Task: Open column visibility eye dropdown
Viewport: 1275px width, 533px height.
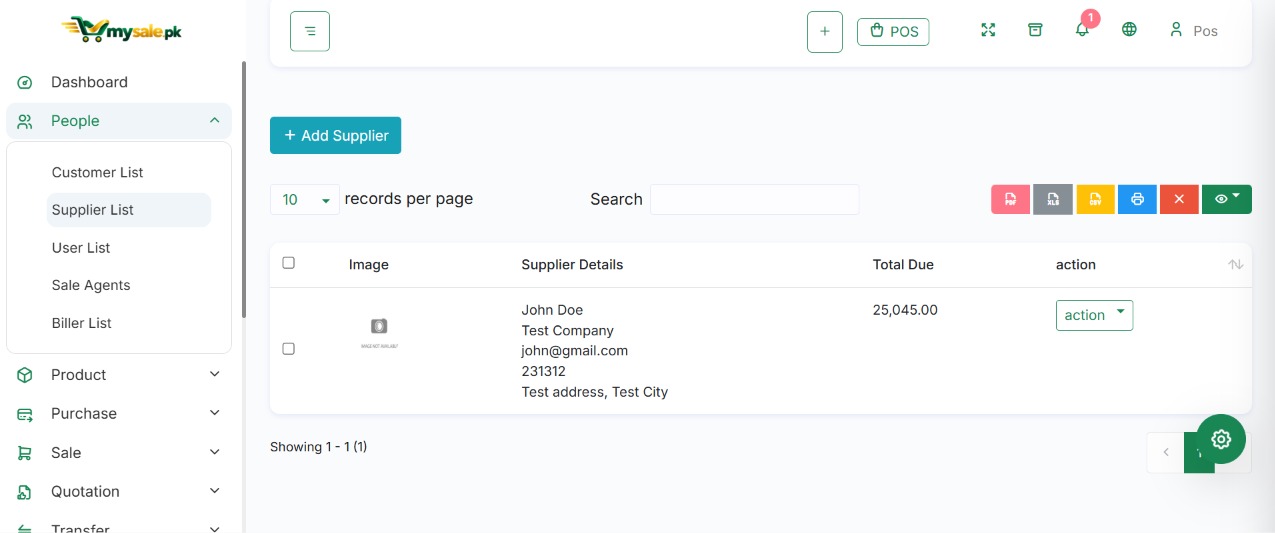Action: (x=1226, y=199)
